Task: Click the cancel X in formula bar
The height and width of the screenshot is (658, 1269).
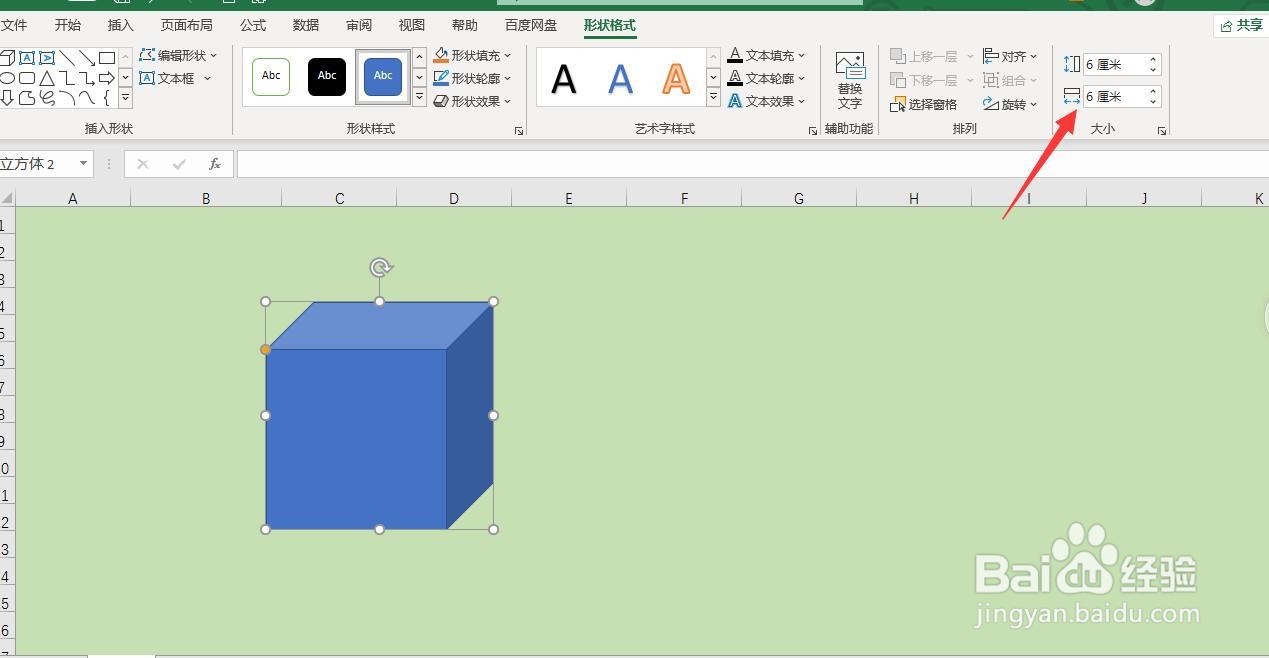Action: click(143, 164)
